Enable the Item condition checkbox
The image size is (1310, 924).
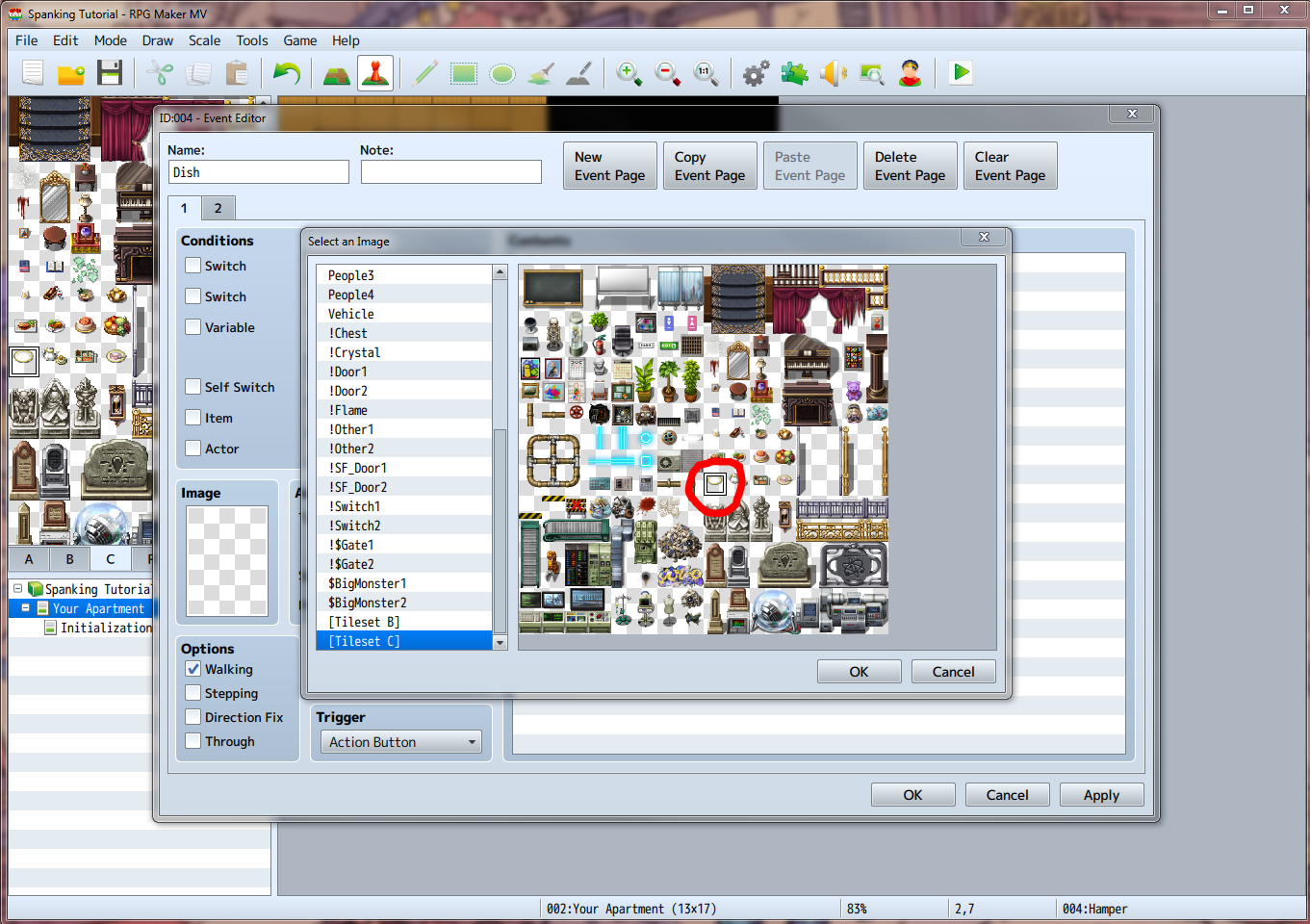tap(193, 418)
